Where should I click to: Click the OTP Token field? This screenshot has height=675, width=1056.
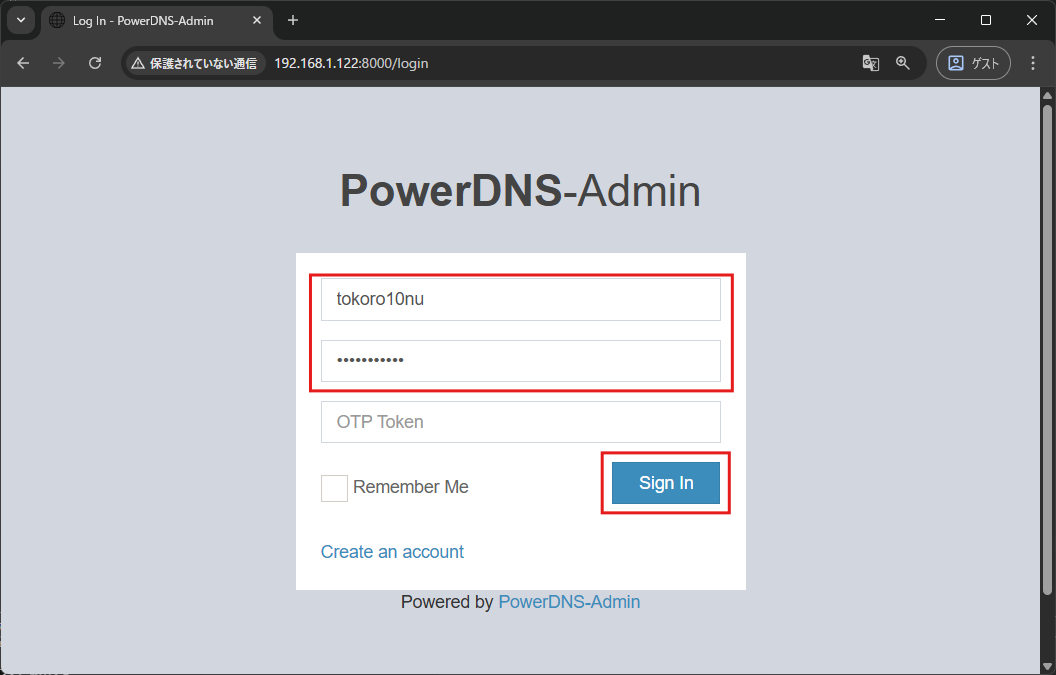coord(521,422)
